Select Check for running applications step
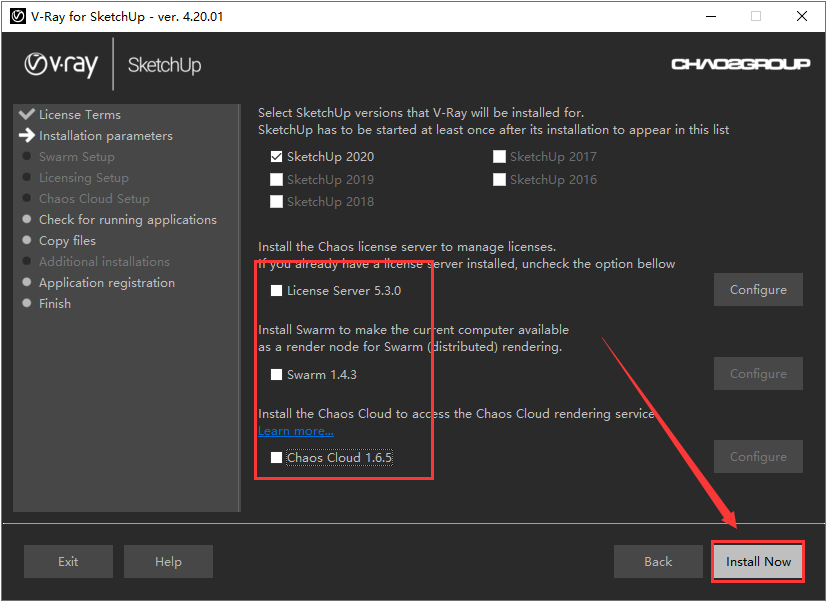Image resolution: width=826 pixels, height=602 pixels. (x=127, y=220)
